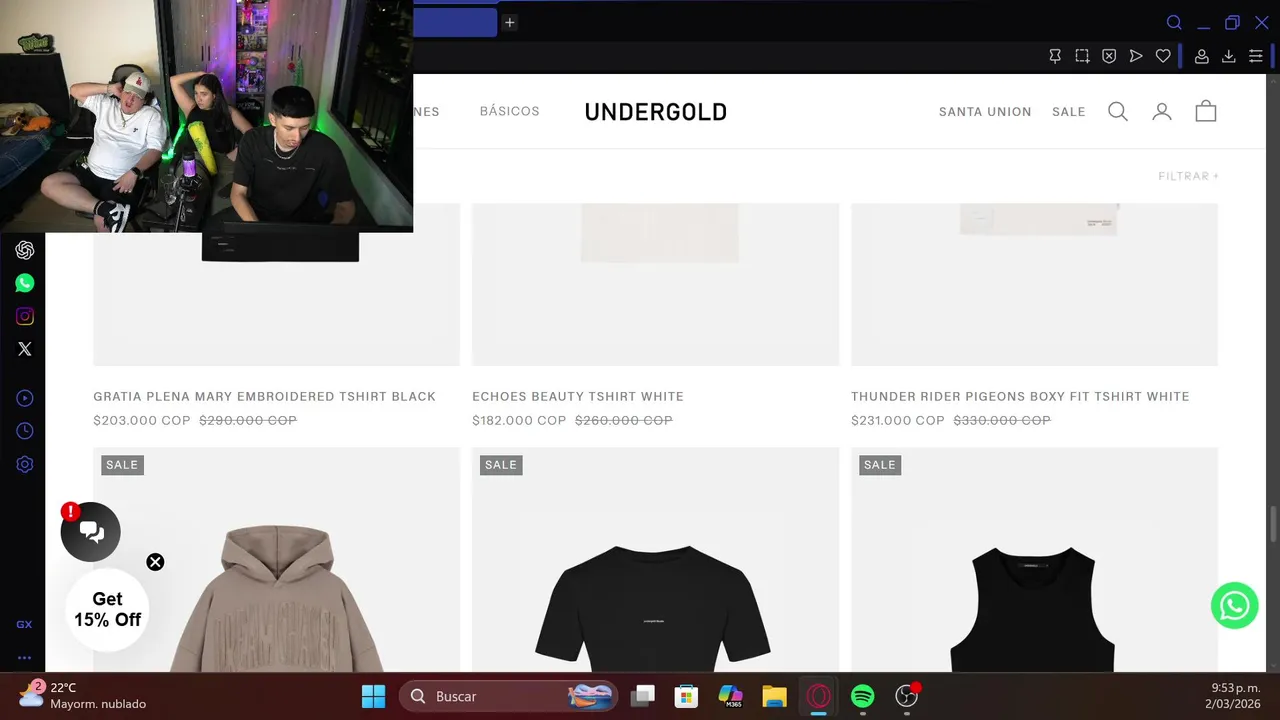Open the browser downloads icon
Viewport: 1280px width, 720px height.
point(1229,56)
